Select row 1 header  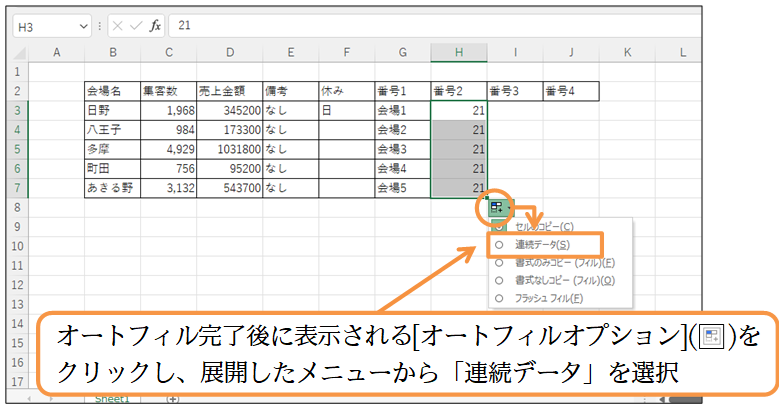coord(17,72)
